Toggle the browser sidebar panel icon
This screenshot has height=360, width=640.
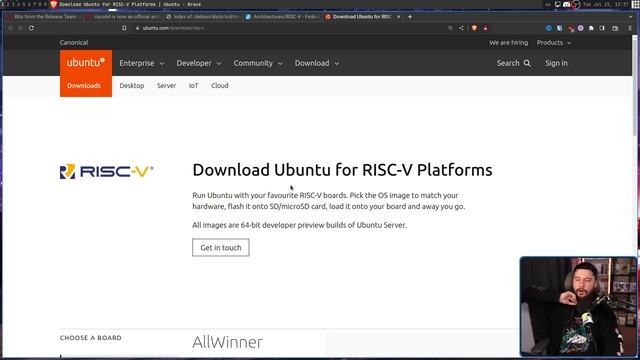(x=602, y=28)
